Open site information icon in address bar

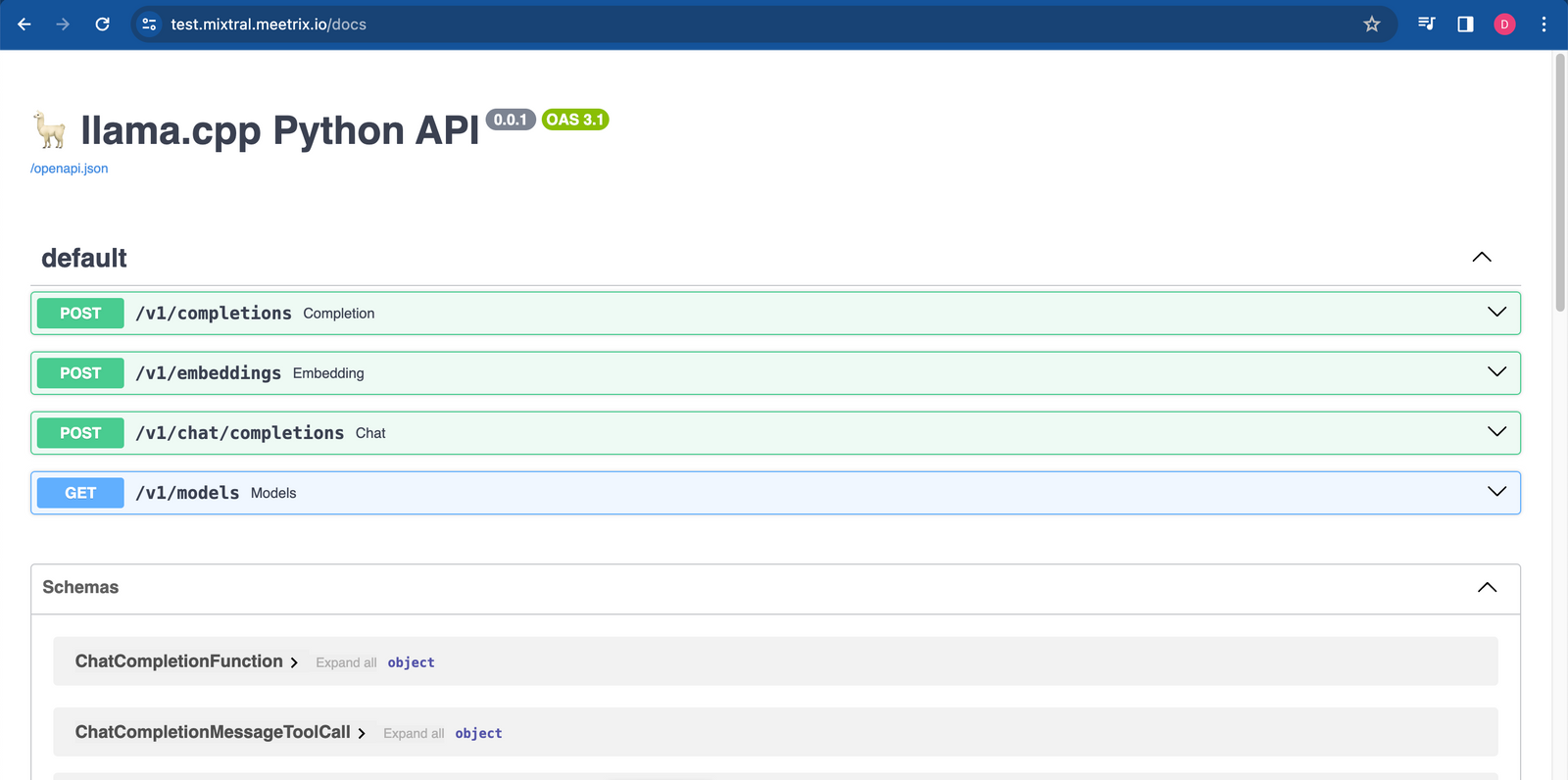point(149,24)
